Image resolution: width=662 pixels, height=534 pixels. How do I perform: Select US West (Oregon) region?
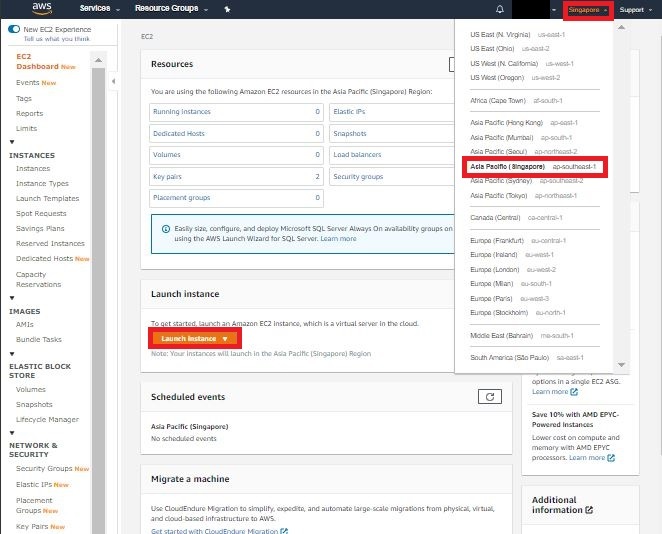(515, 78)
